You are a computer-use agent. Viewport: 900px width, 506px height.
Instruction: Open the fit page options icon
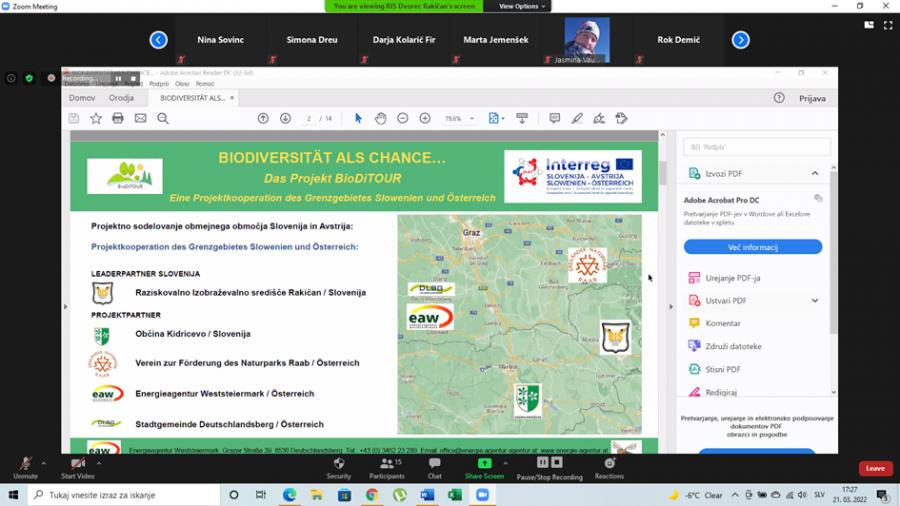[x=495, y=118]
